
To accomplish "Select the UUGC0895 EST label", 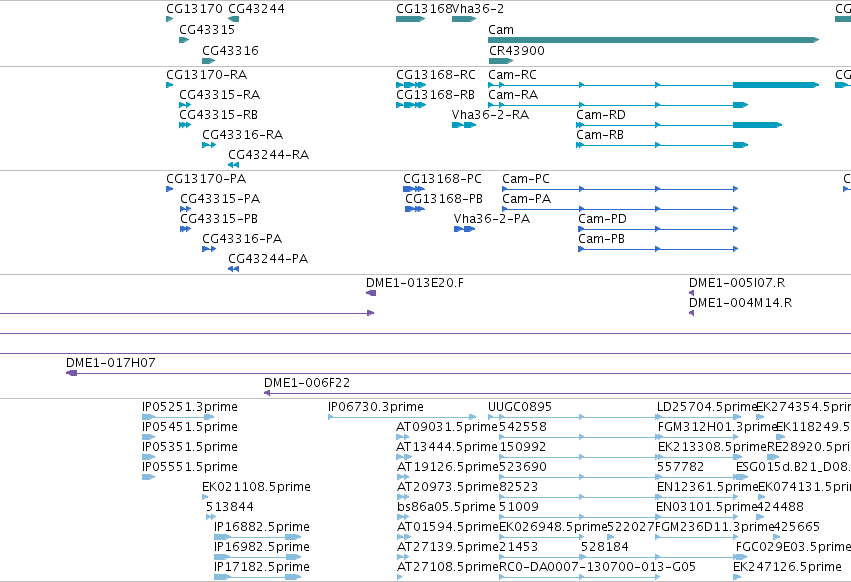I will 520,407.
